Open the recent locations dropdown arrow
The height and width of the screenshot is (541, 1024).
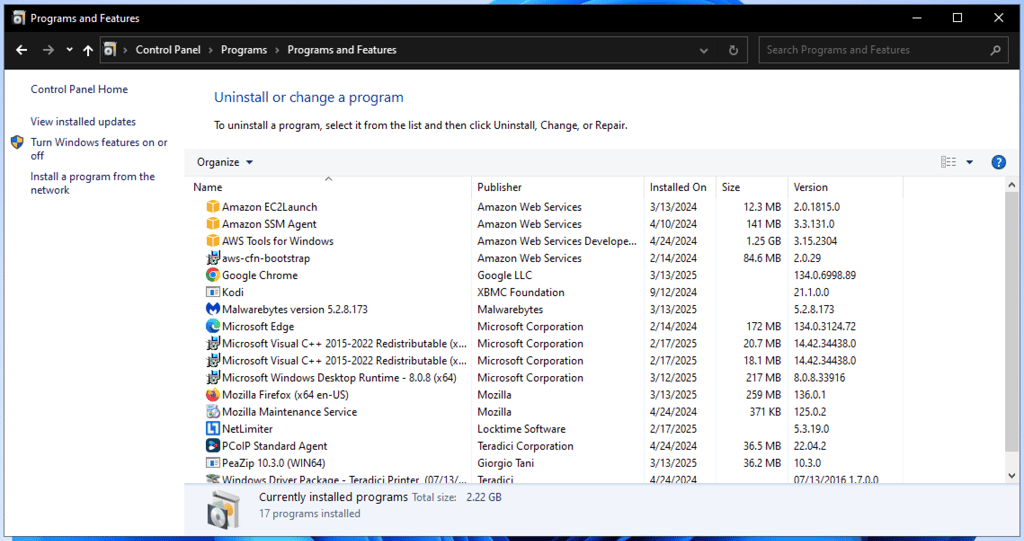[69, 50]
